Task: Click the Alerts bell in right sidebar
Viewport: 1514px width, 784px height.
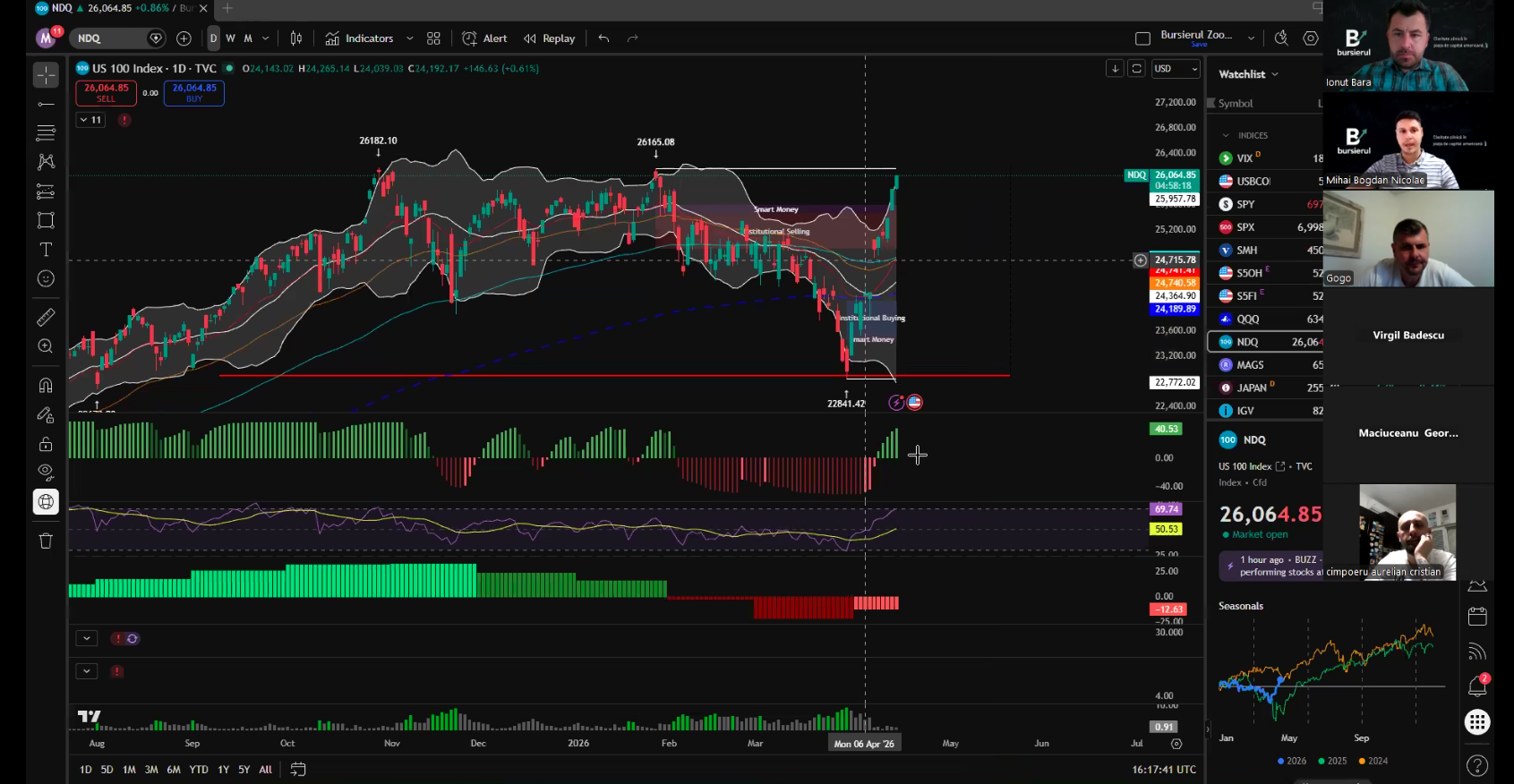Action: [x=1477, y=686]
